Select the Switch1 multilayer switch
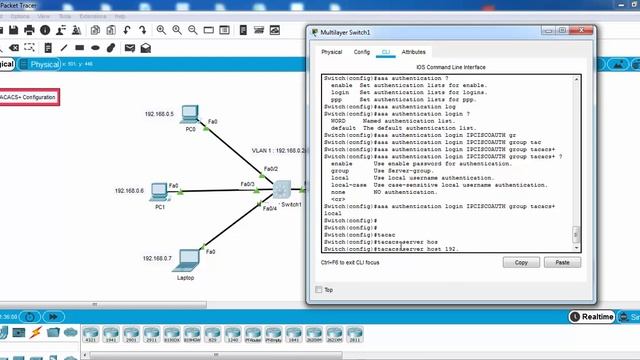640x360 pixels. (282, 189)
